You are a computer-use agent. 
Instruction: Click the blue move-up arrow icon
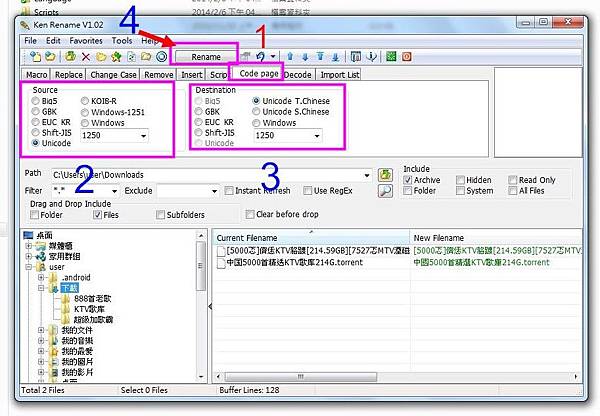[x=290, y=57]
